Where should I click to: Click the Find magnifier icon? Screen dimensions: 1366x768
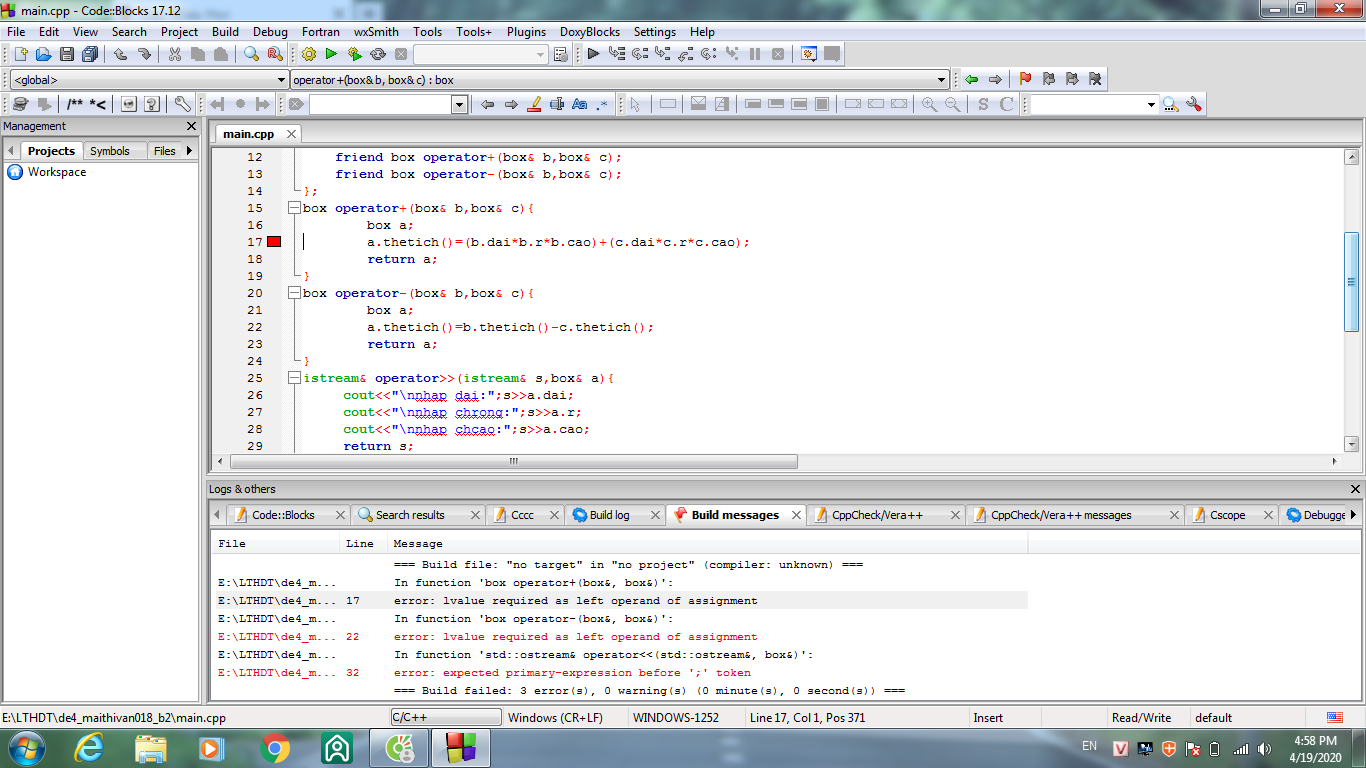251,54
